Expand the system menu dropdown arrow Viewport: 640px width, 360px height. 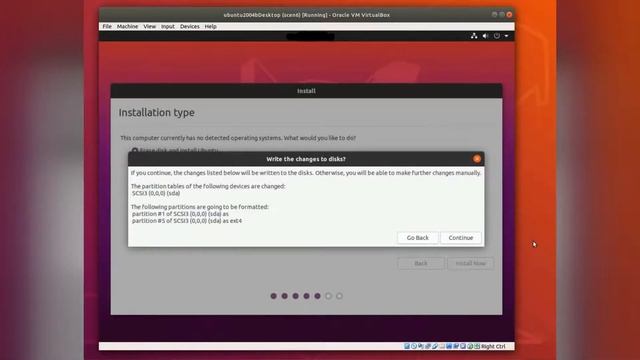click(x=507, y=36)
